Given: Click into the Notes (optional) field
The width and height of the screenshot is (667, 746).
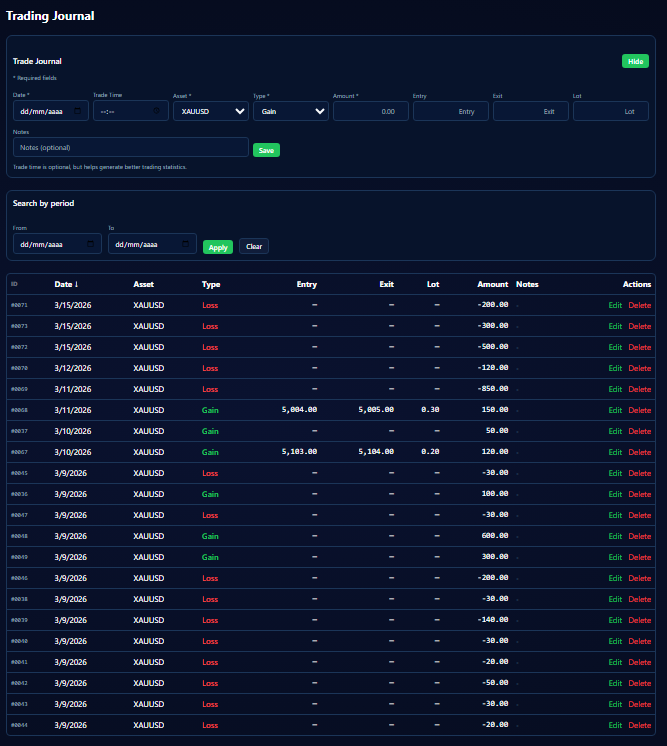Looking at the screenshot, I should tap(131, 147).
